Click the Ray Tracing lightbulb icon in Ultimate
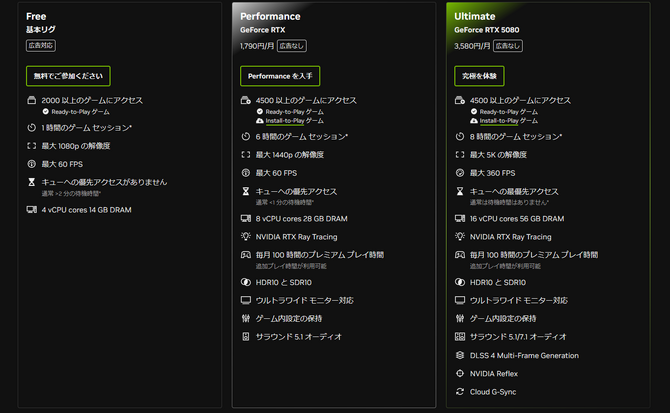Viewport: 670px width, 413px height. [x=460, y=236]
